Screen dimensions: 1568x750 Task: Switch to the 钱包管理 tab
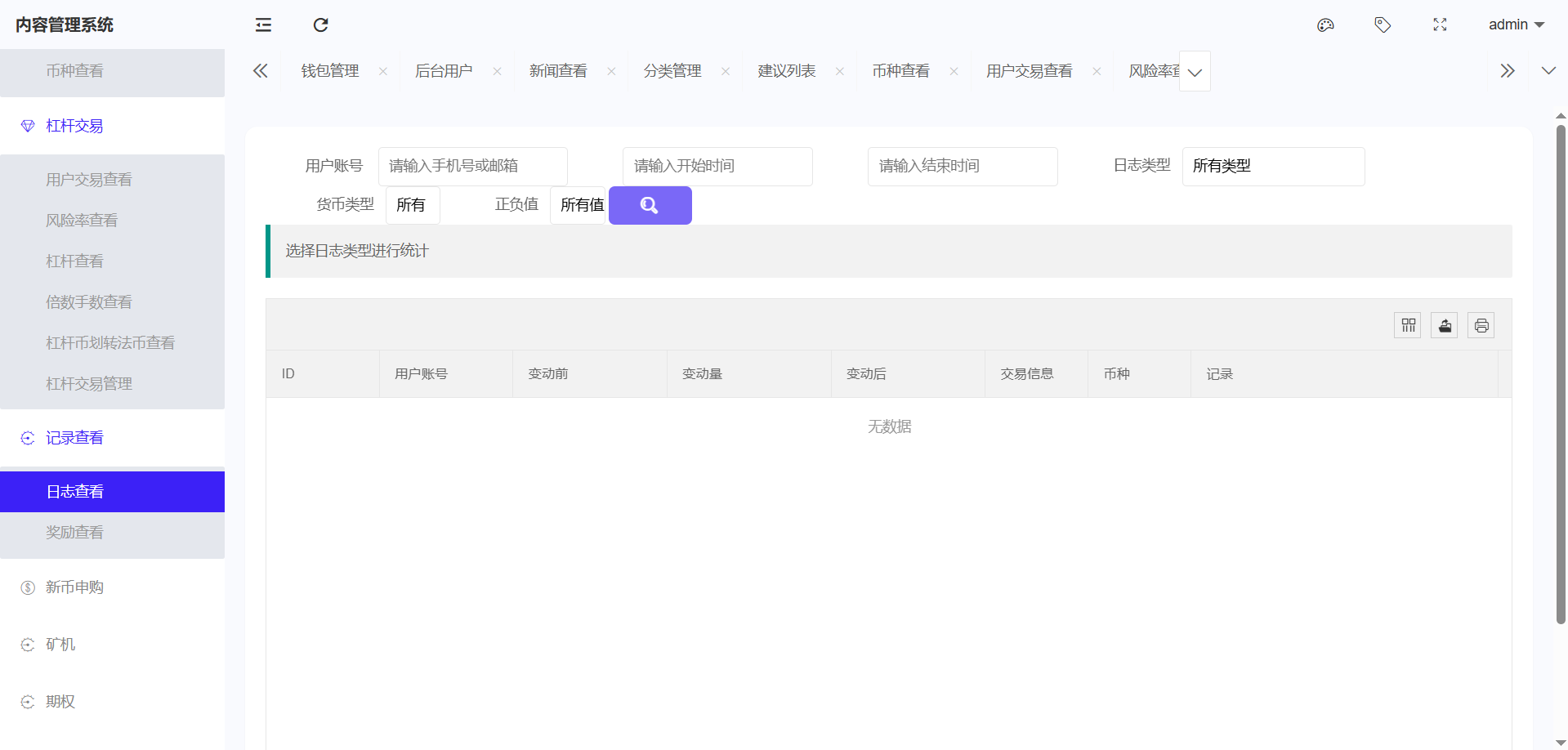click(x=330, y=71)
